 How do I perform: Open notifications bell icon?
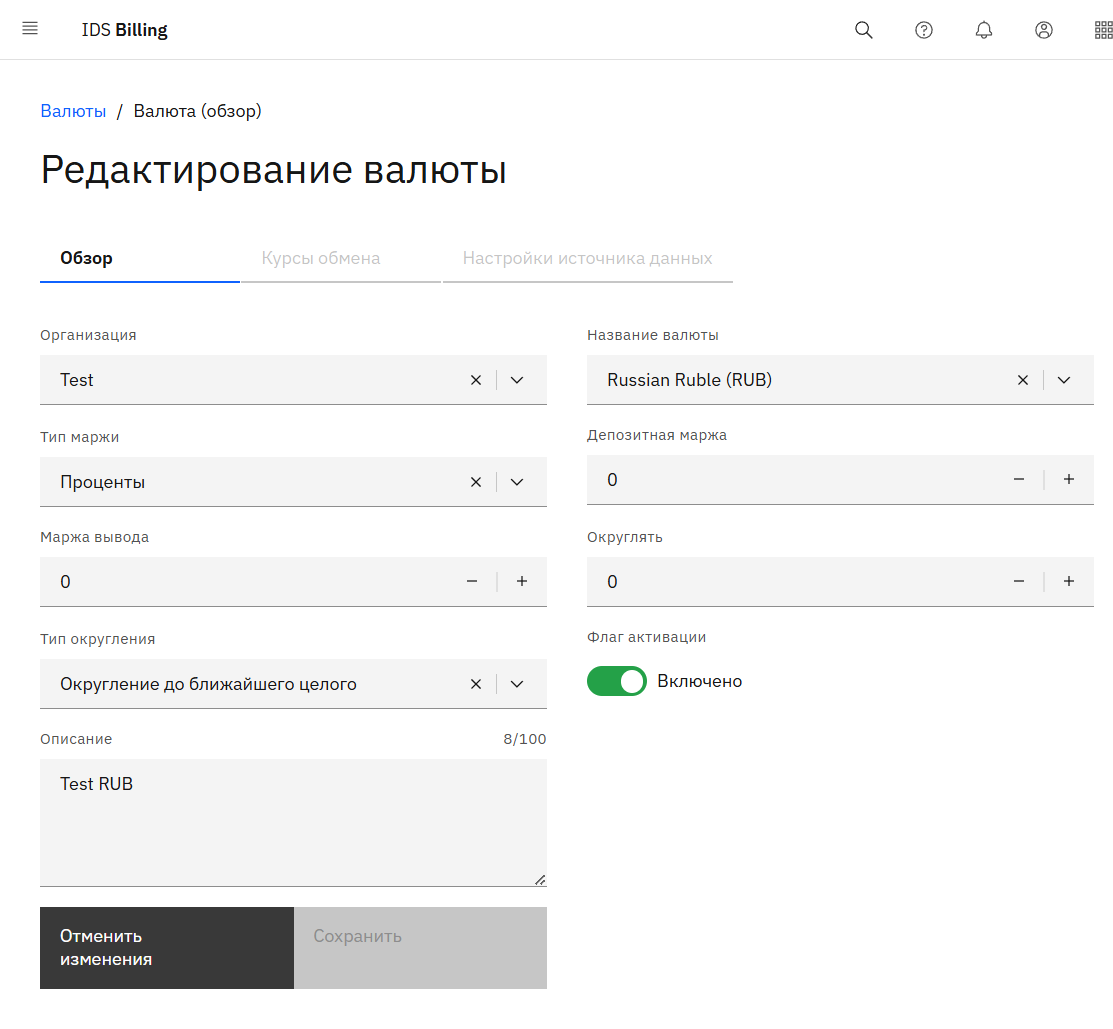coord(984,30)
